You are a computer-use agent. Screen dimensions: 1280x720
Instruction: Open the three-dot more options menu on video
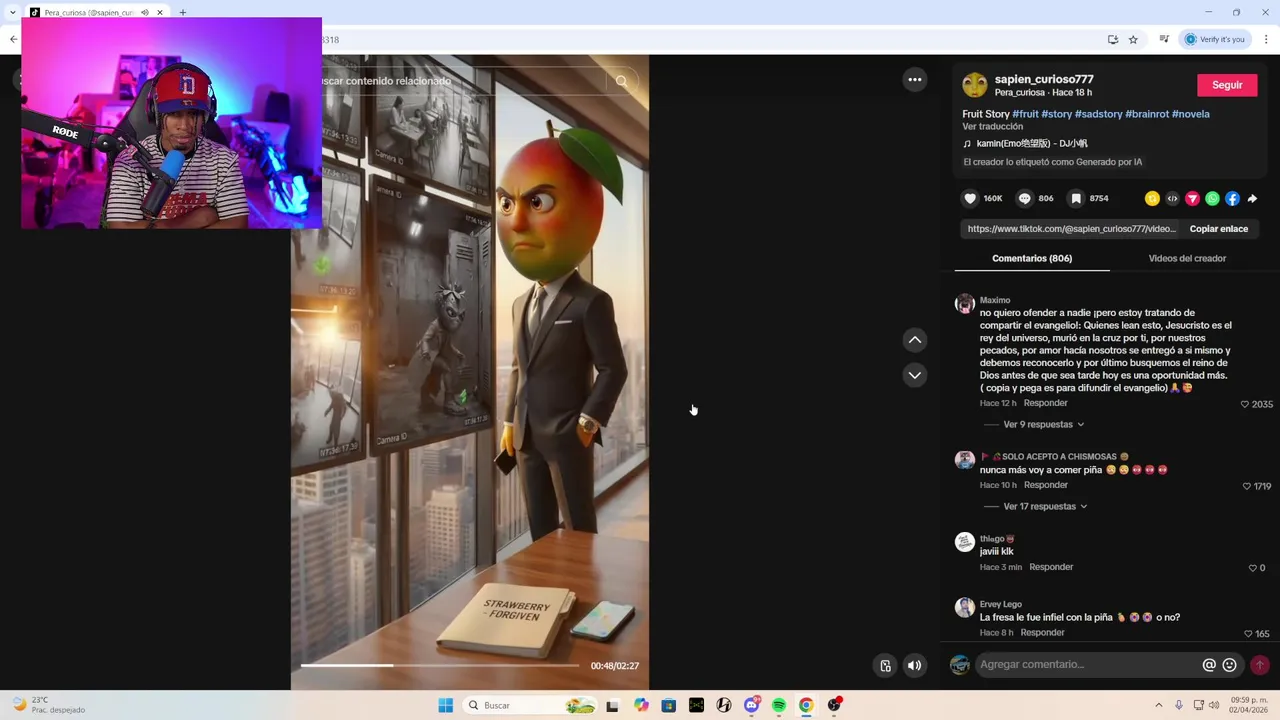[915, 80]
